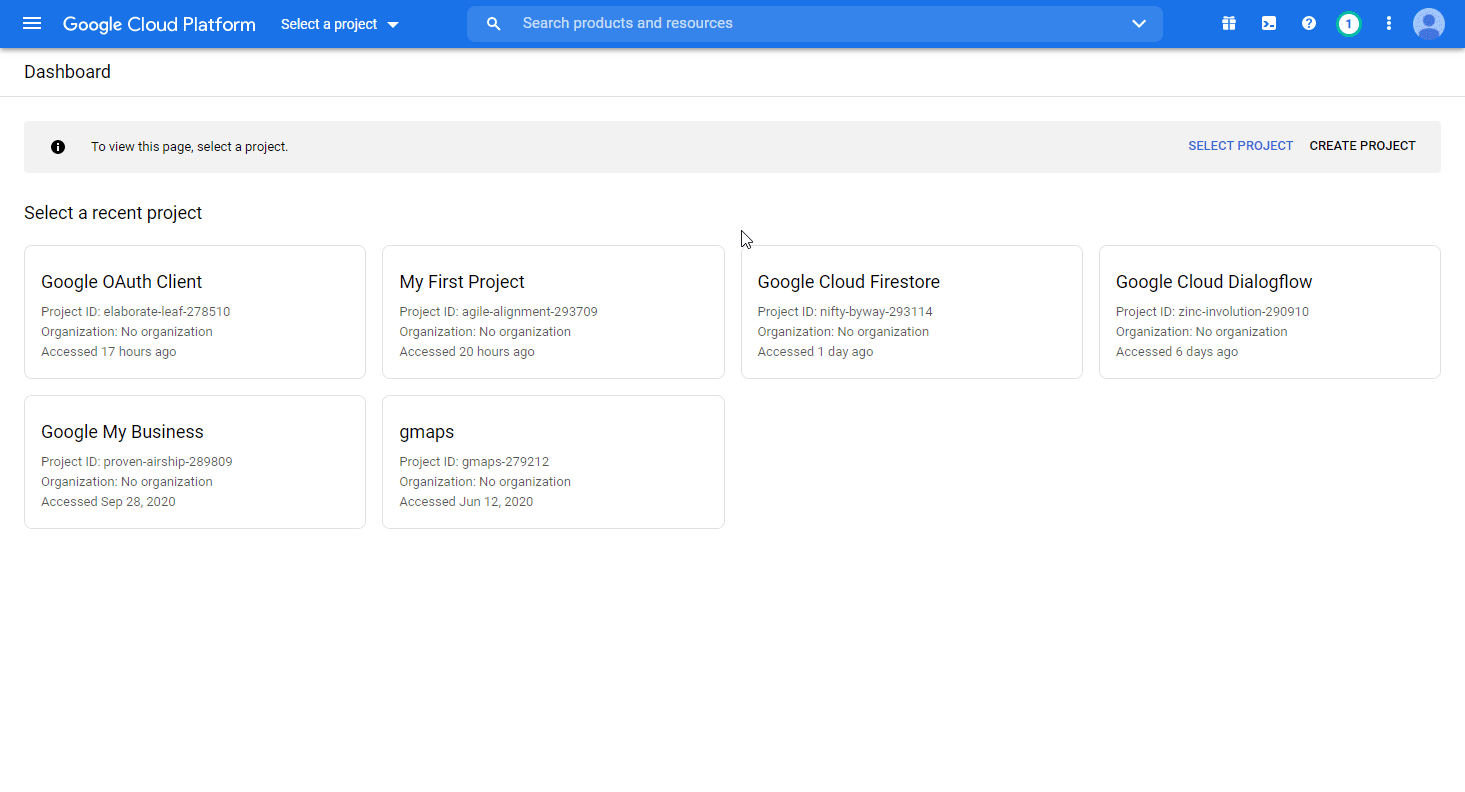Open the marketplace apps grid icon
Image resolution: width=1465 pixels, height=792 pixels.
click(x=1228, y=23)
